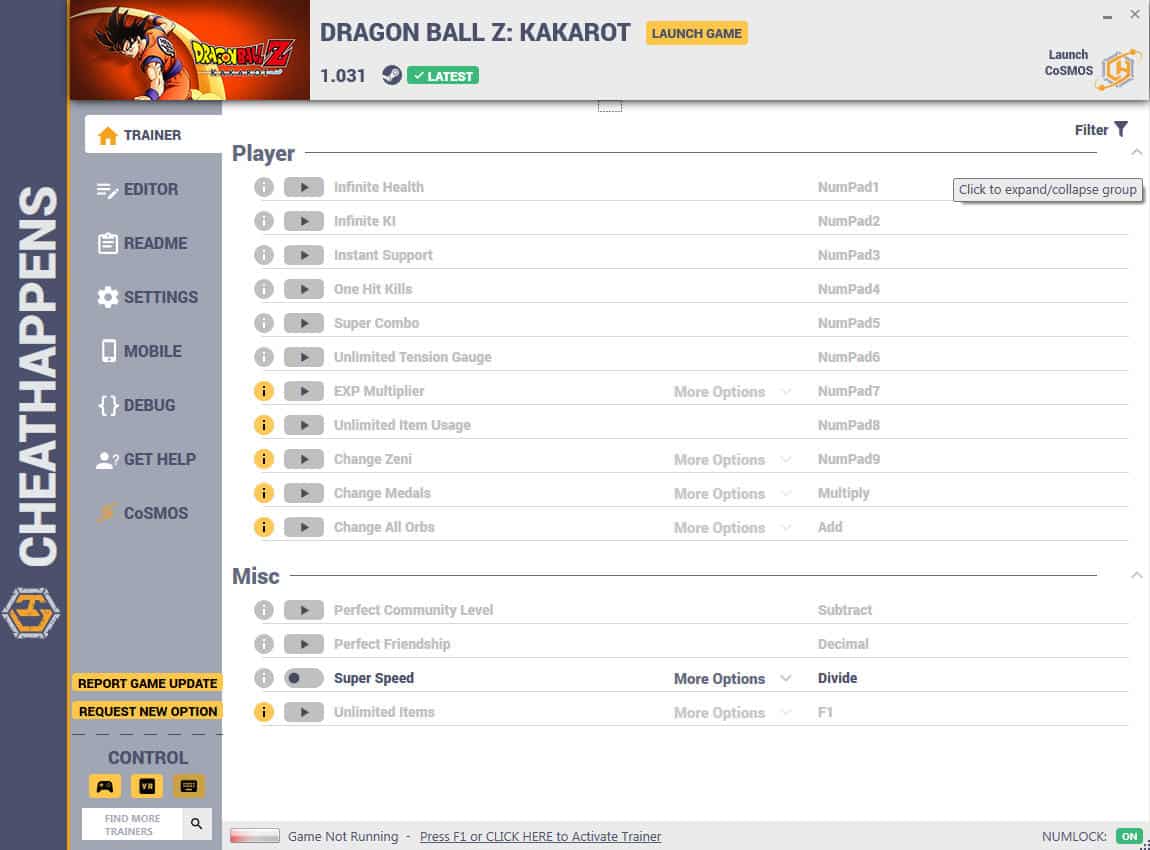Open the GET HELP tab

pos(146,459)
